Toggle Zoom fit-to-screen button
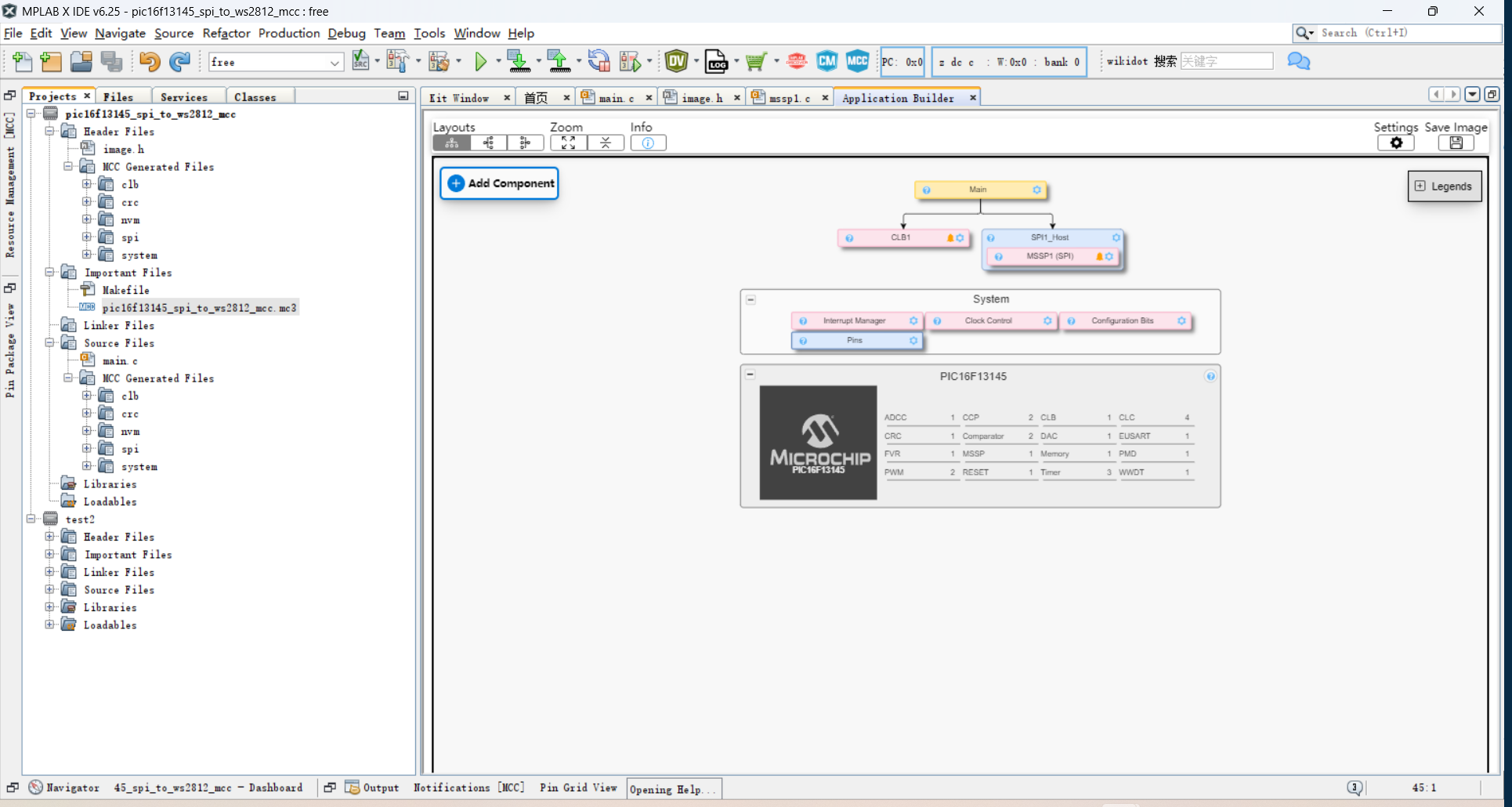This screenshot has width=1512, height=807. (x=568, y=143)
